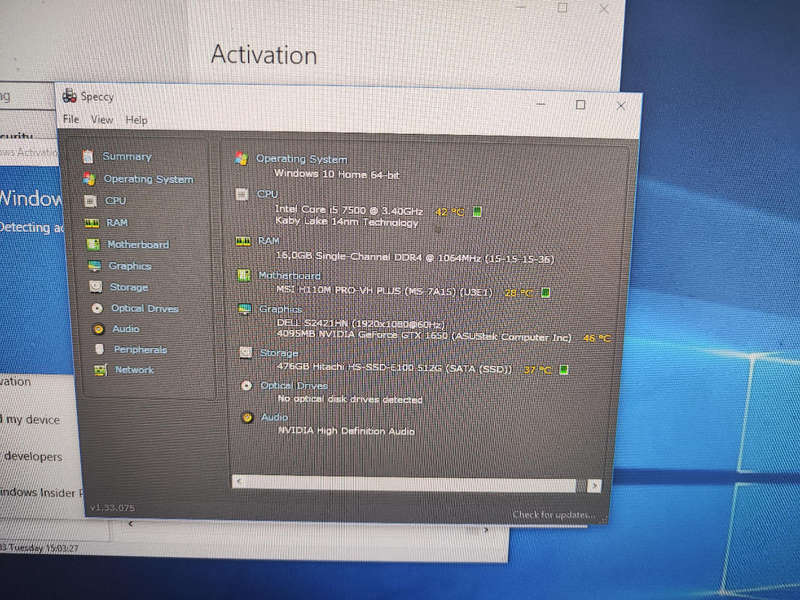Select the text 'Kaby Lake 14nm Technology'
Viewport: 800px width, 600px height.
tap(347, 221)
